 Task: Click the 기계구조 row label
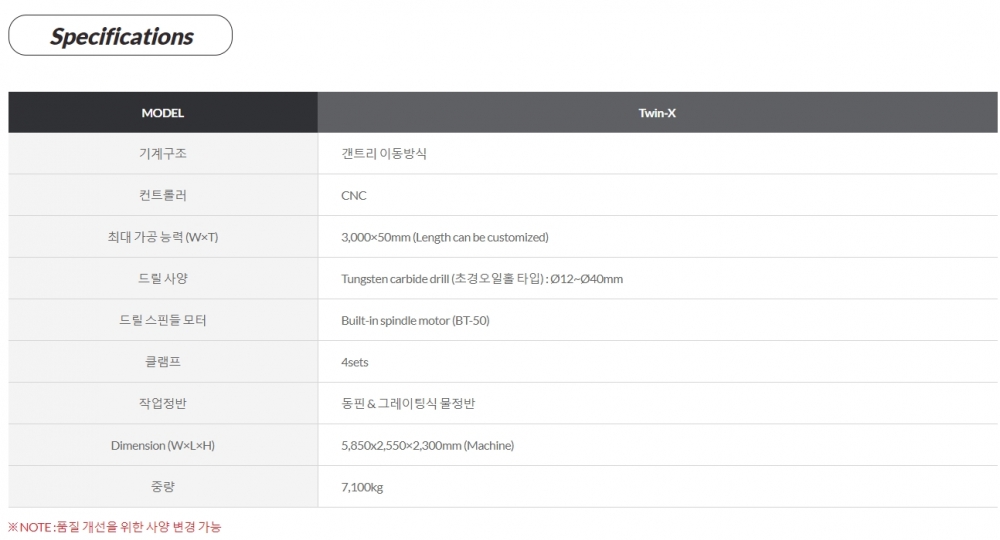coord(163,154)
